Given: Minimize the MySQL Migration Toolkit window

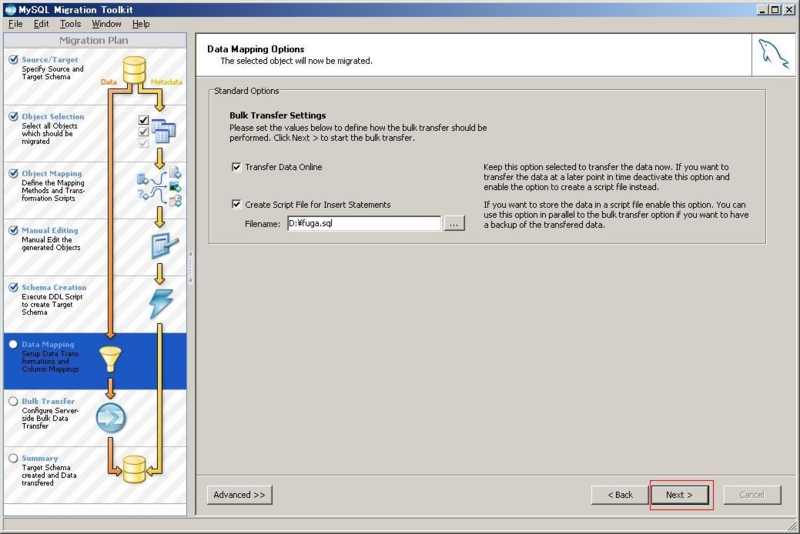Looking at the screenshot, I should [x=763, y=10].
